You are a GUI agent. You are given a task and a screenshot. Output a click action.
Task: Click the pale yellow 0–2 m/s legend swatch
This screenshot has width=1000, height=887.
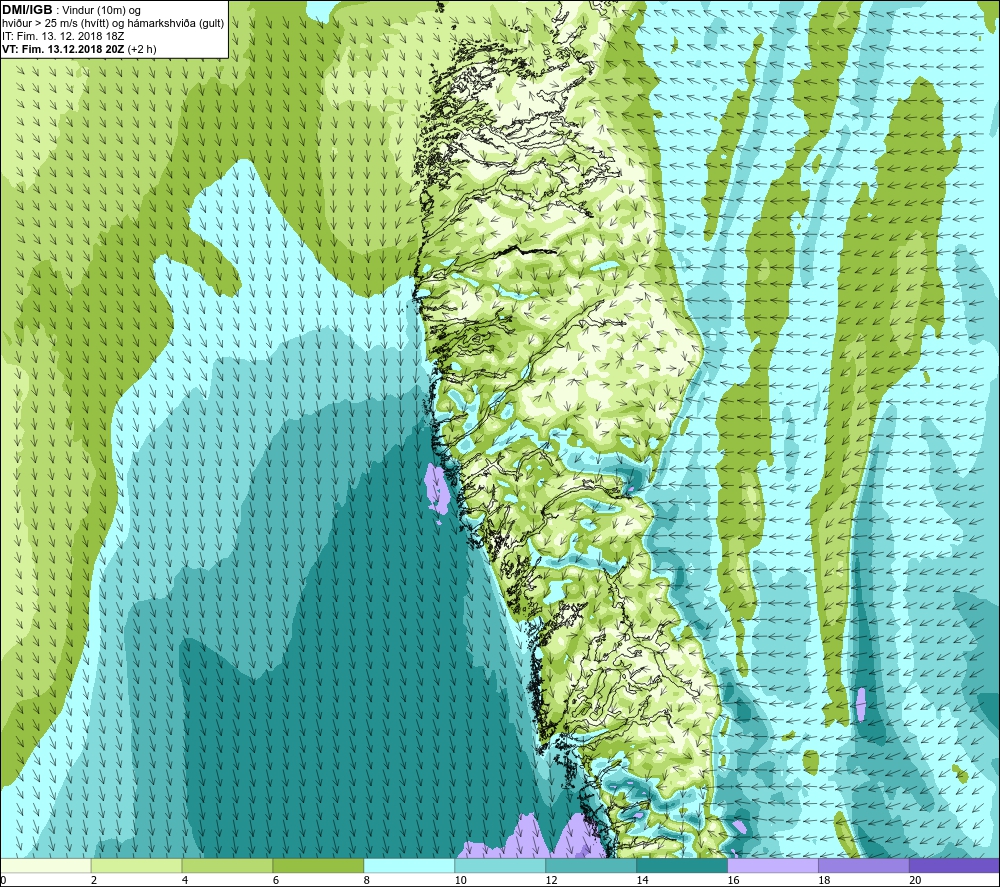[x=45, y=865]
